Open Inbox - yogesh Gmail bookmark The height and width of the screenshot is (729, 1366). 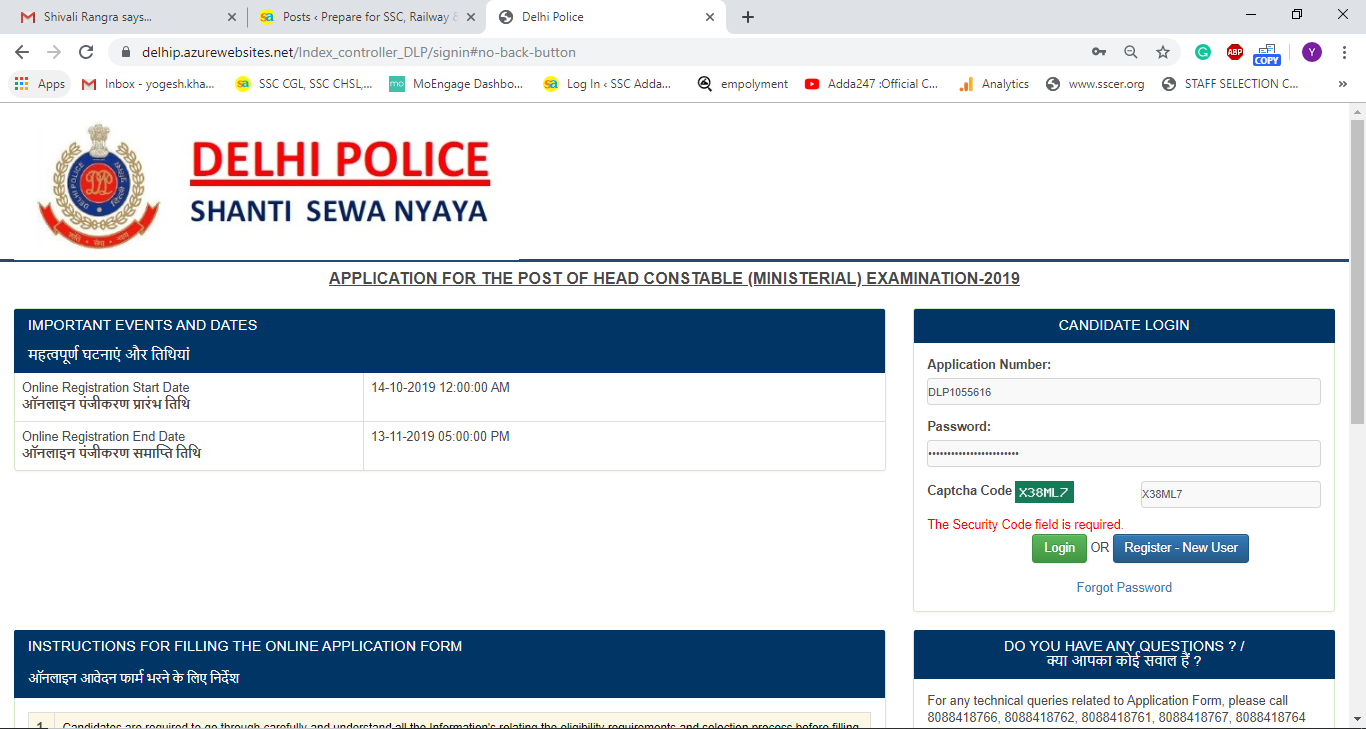click(148, 84)
